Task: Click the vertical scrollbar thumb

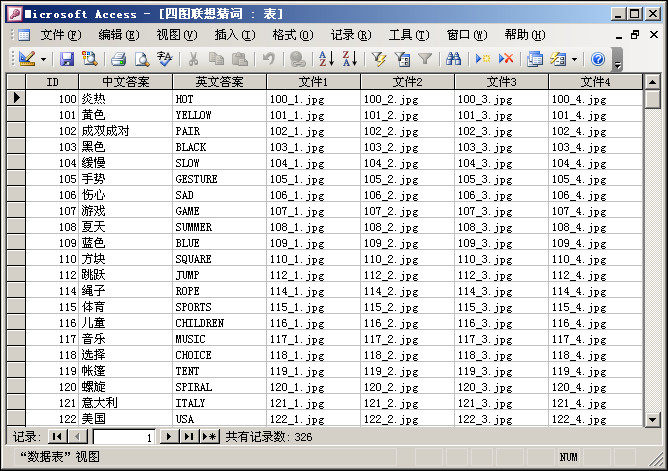Action: (x=652, y=99)
